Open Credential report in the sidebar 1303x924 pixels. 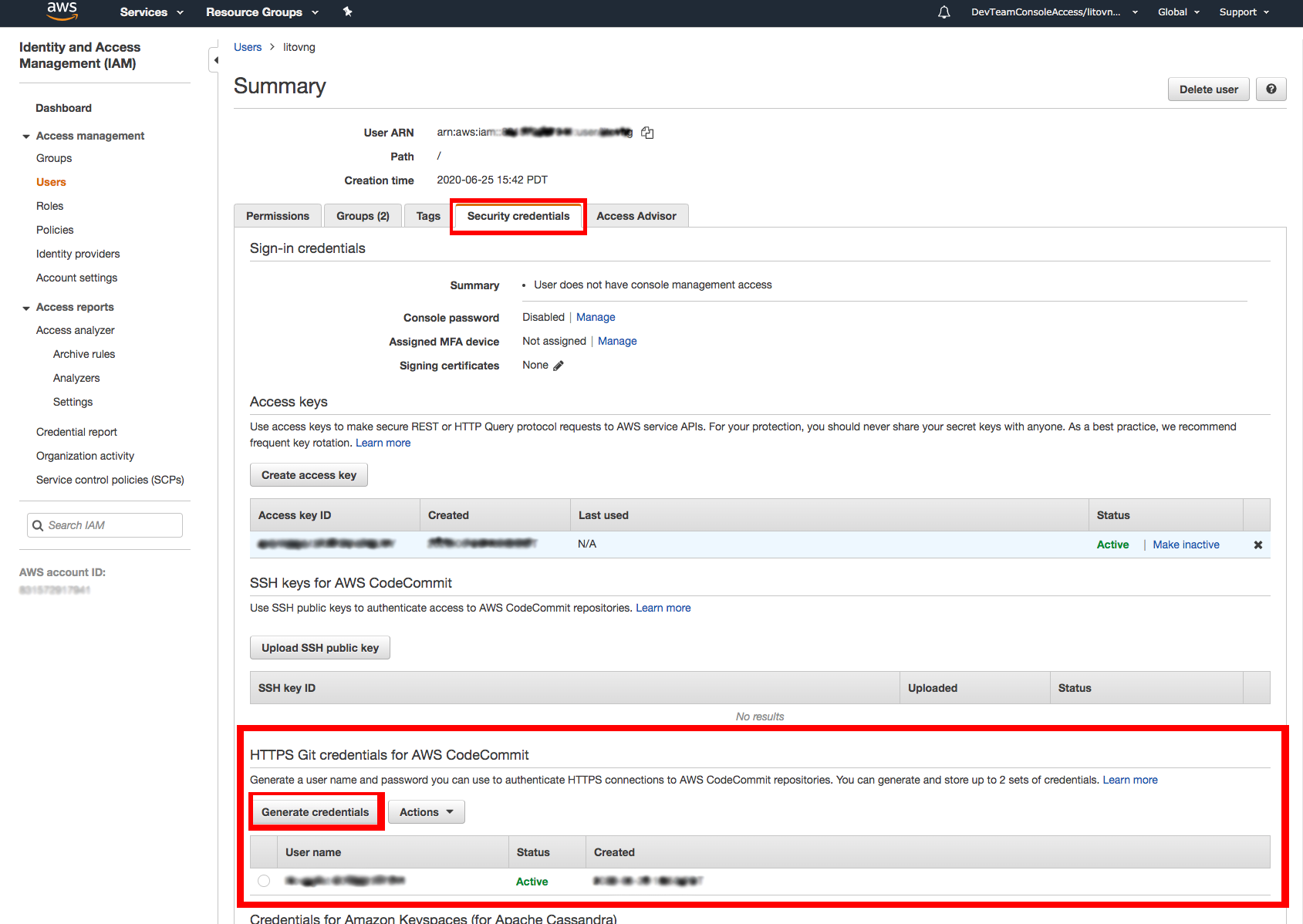point(76,432)
